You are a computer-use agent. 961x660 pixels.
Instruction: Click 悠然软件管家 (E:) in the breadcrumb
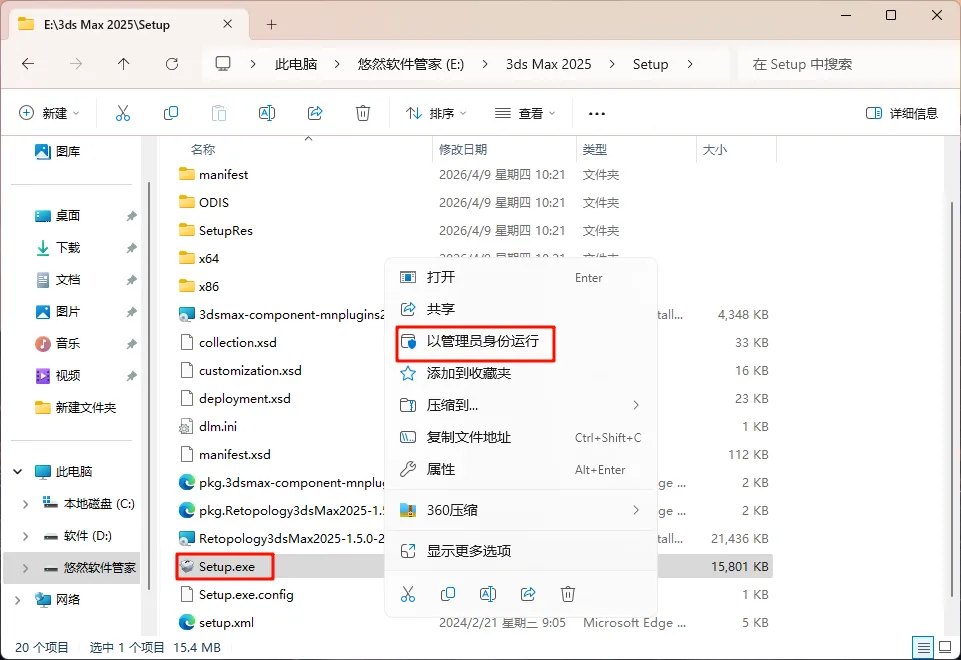point(411,64)
